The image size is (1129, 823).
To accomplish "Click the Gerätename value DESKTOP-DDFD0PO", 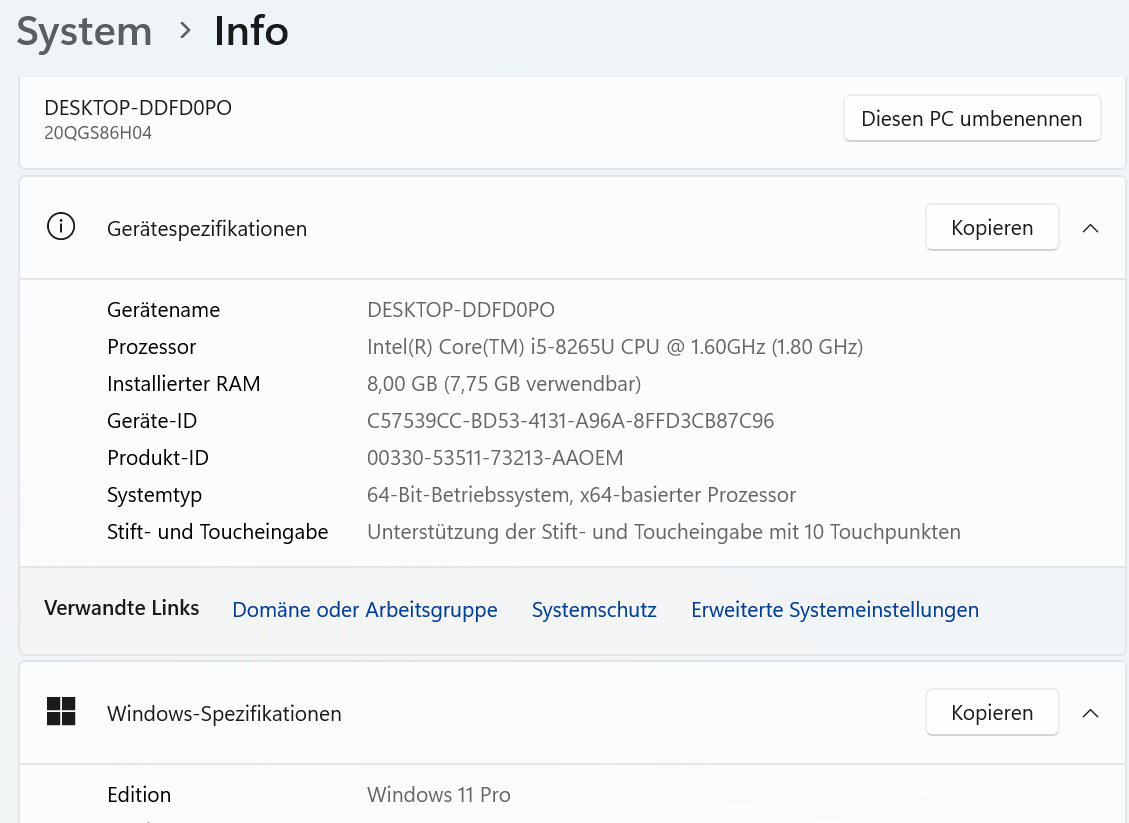I will 461,310.
